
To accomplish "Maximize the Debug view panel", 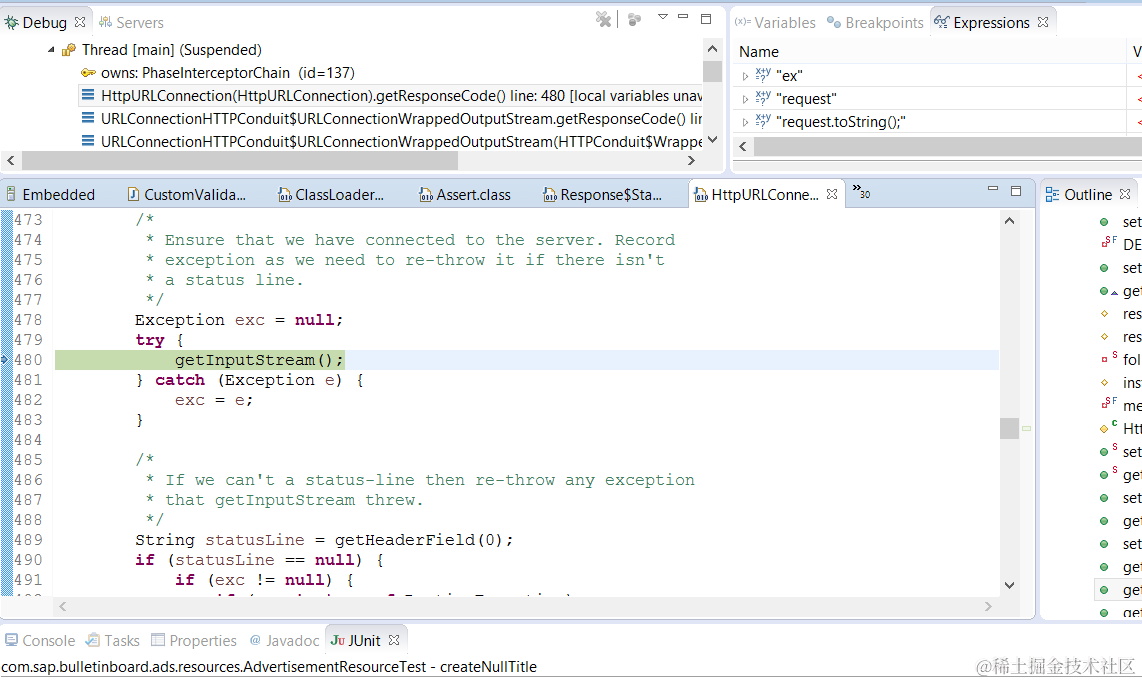I will pyautogui.click(x=706, y=19).
